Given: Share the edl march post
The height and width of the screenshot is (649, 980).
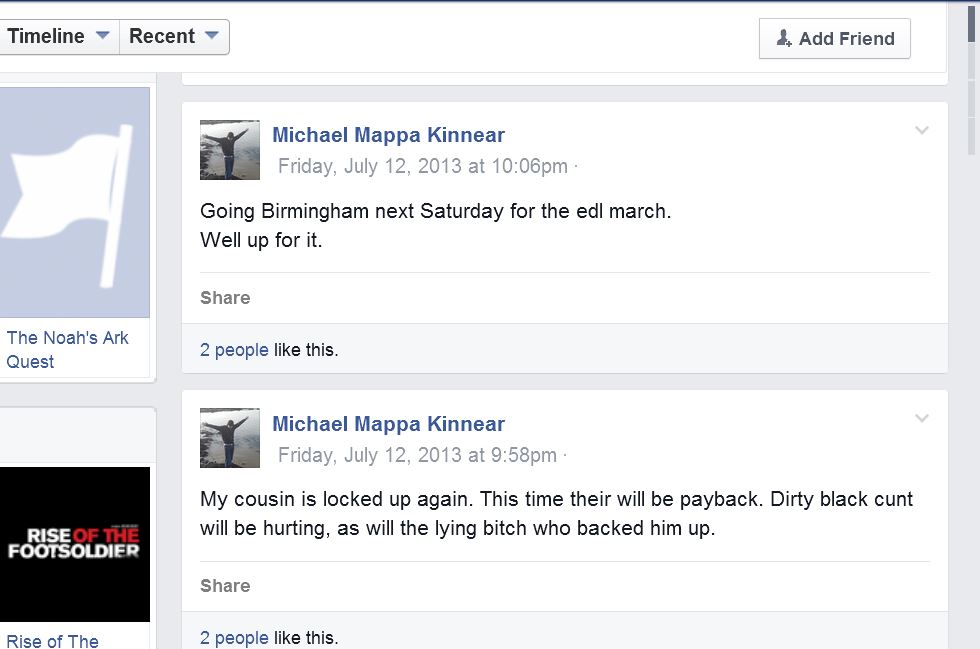Looking at the screenshot, I should (225, 298).
